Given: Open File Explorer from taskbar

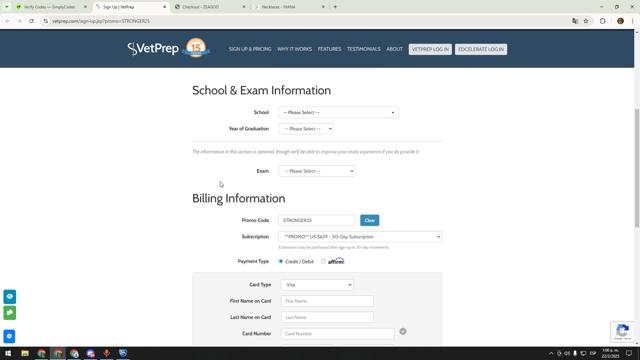Looking at the screenshot, I should point(25,353).
